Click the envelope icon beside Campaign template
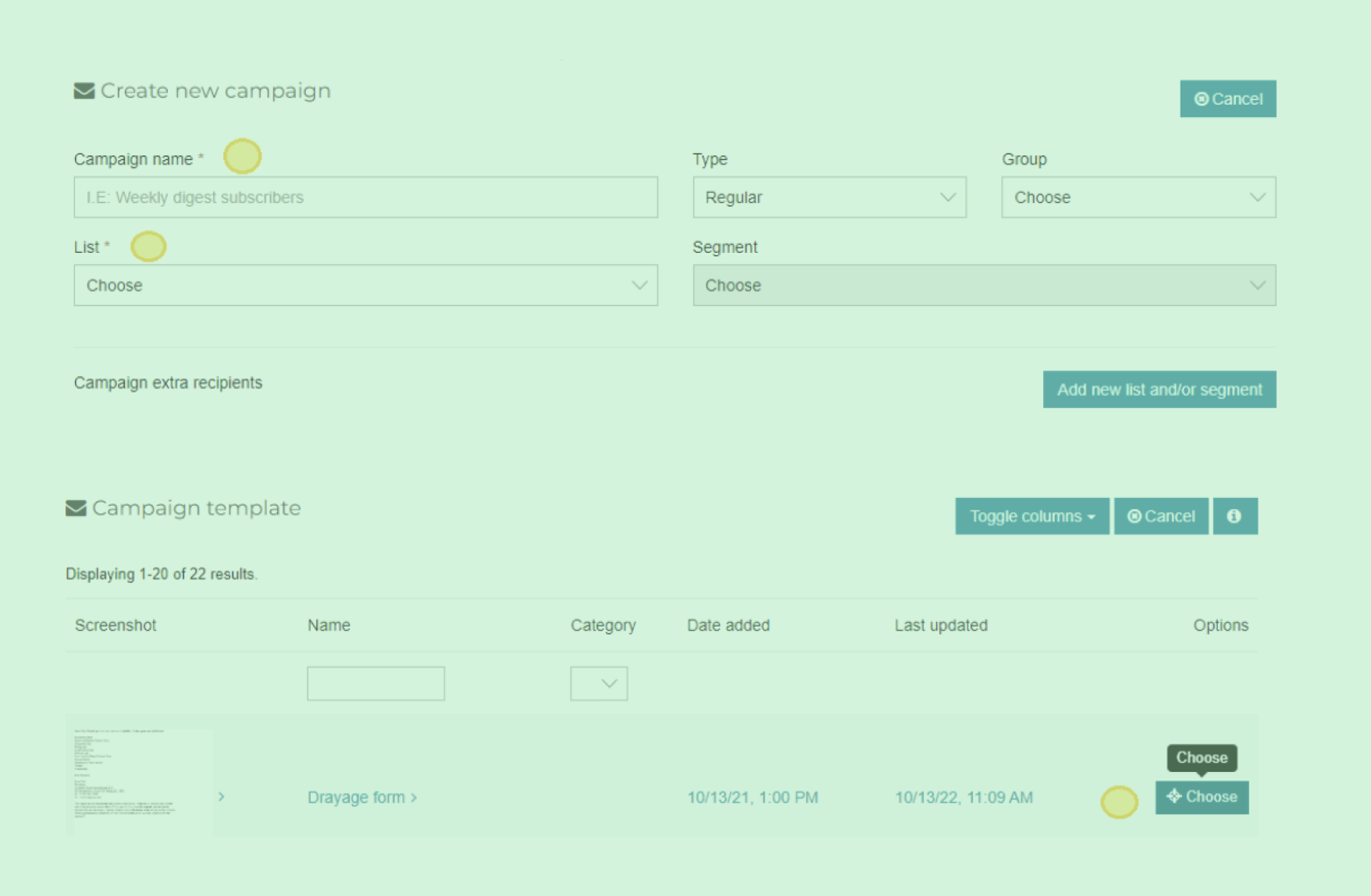The image size is (1371, 896). 76,509
